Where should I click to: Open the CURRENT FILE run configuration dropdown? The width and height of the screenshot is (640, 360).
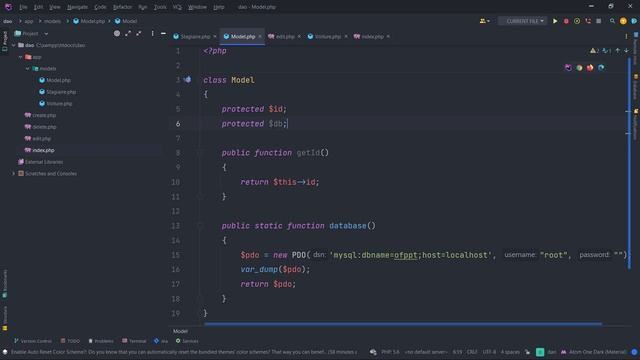pos(522,21)
